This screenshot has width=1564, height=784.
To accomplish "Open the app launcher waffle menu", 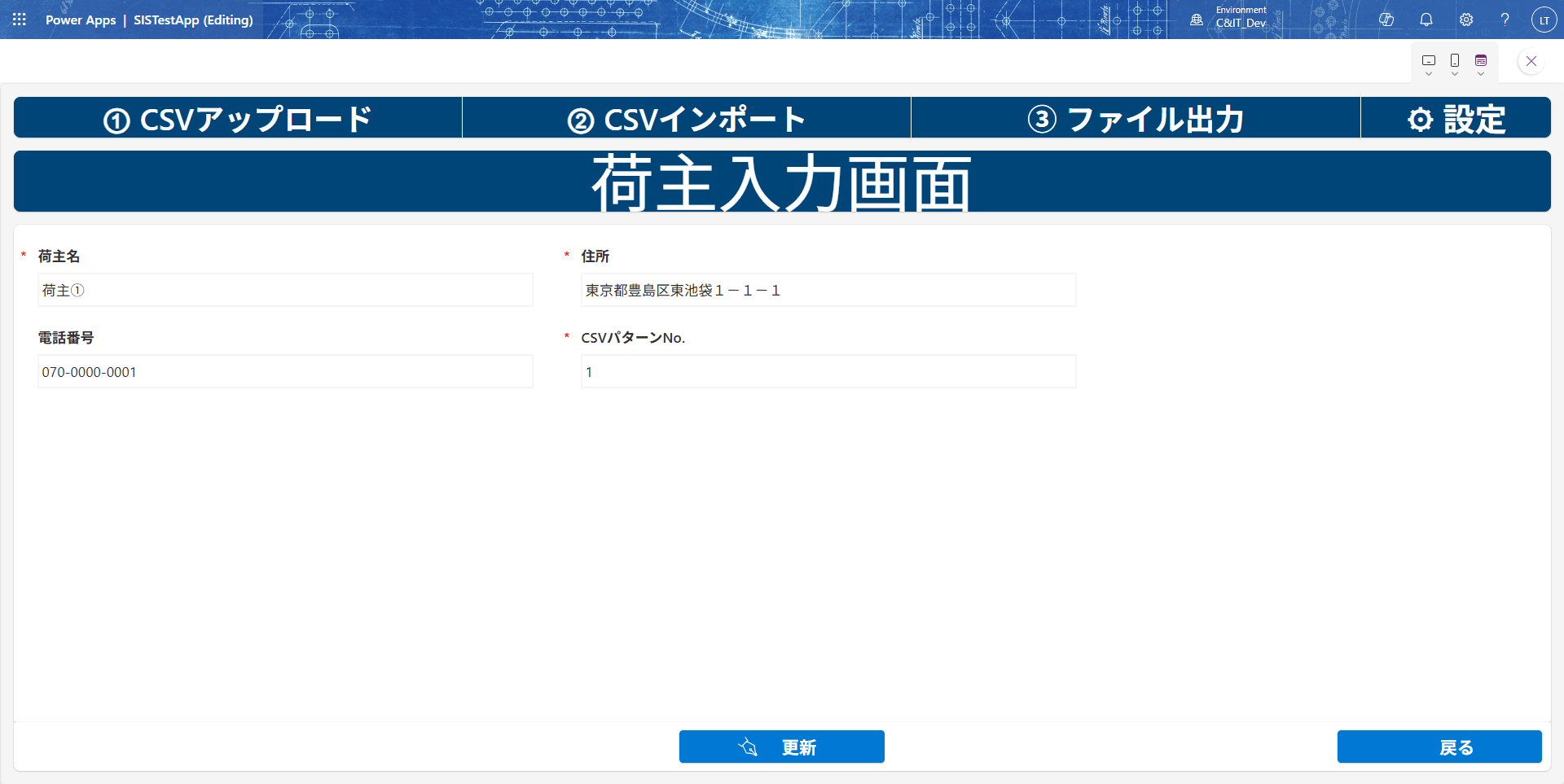I will click(20, 20).
